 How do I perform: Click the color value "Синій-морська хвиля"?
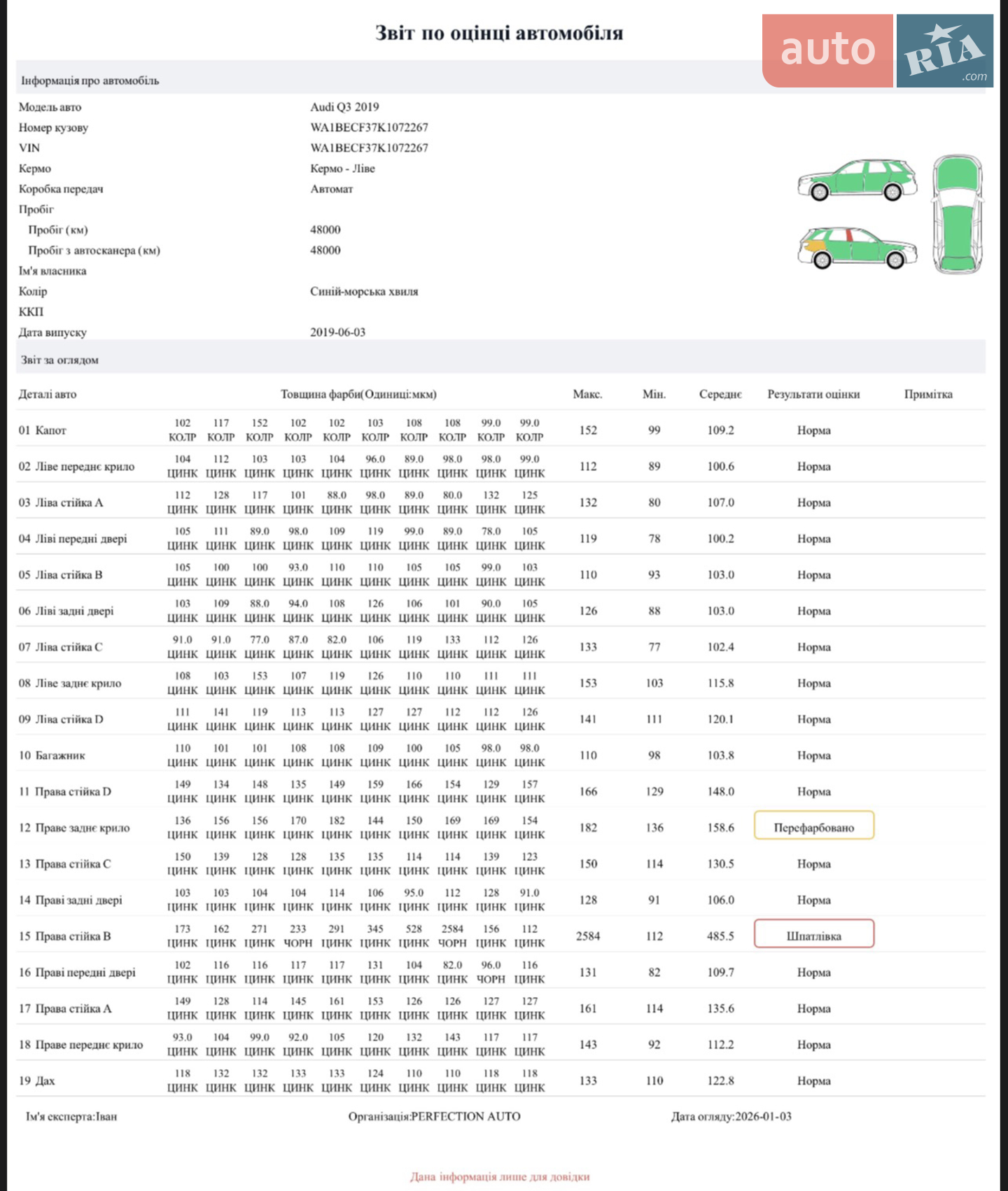(364, 291)
